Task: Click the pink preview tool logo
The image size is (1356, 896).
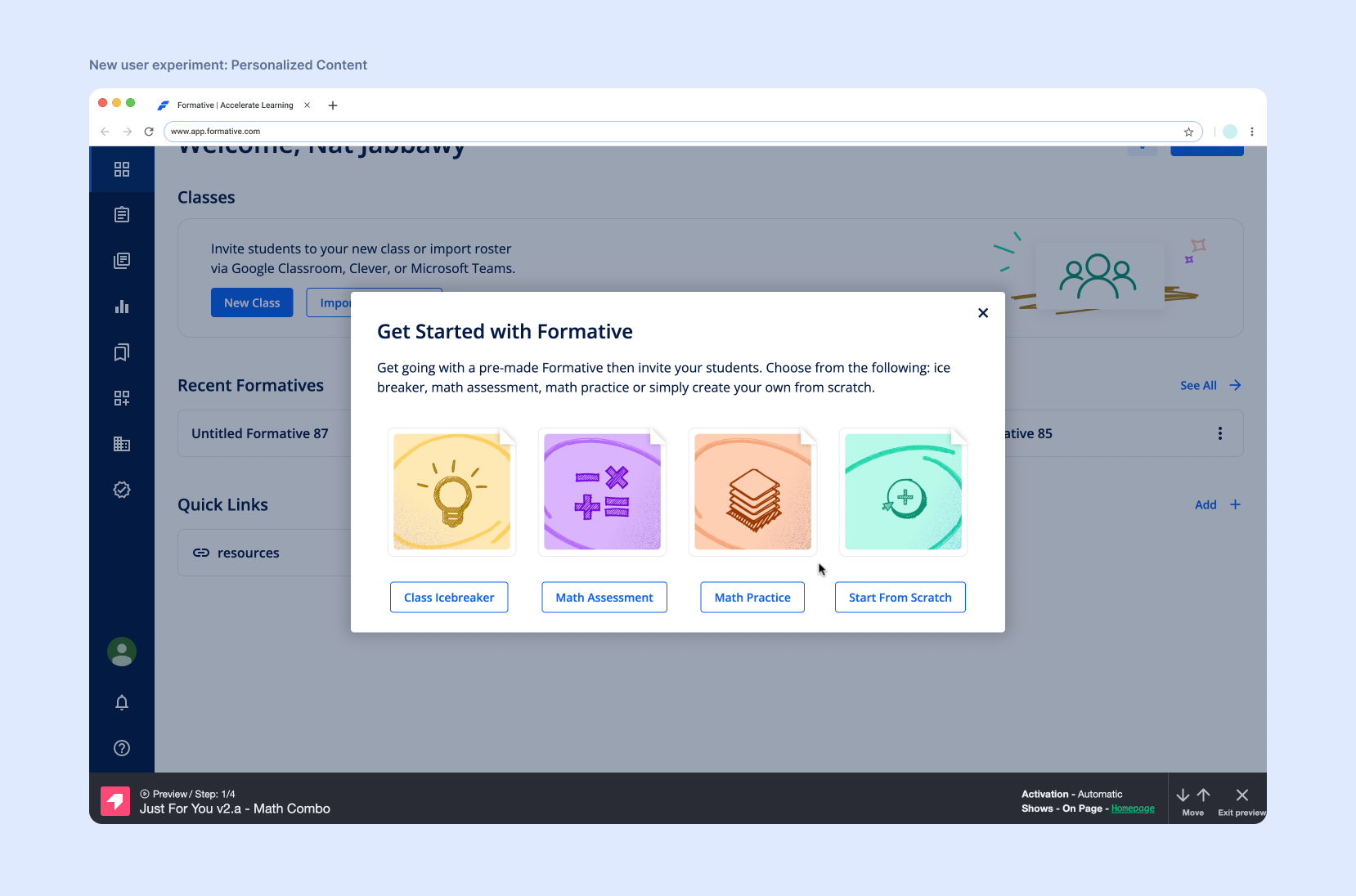Action: click(x=115, y=801)
